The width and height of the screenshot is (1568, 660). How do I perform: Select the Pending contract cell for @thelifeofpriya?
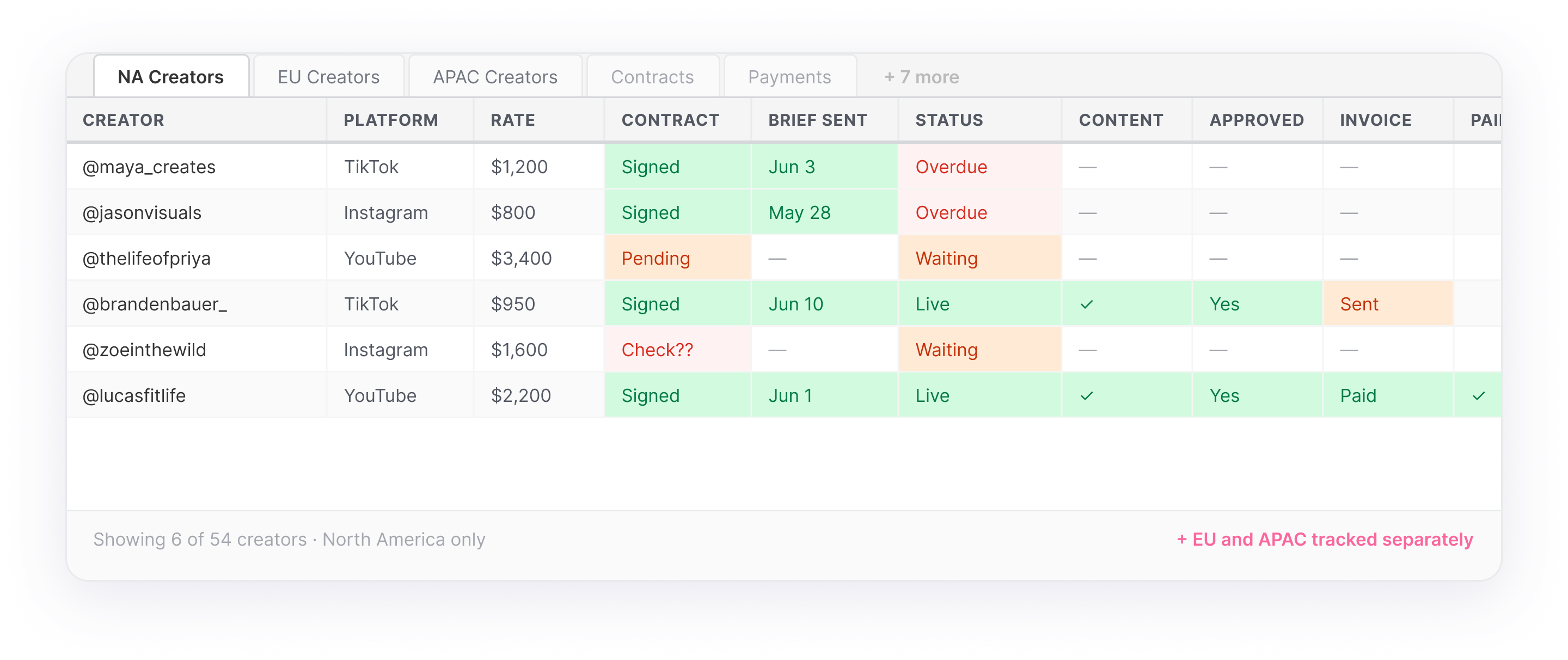click(677, 258)
